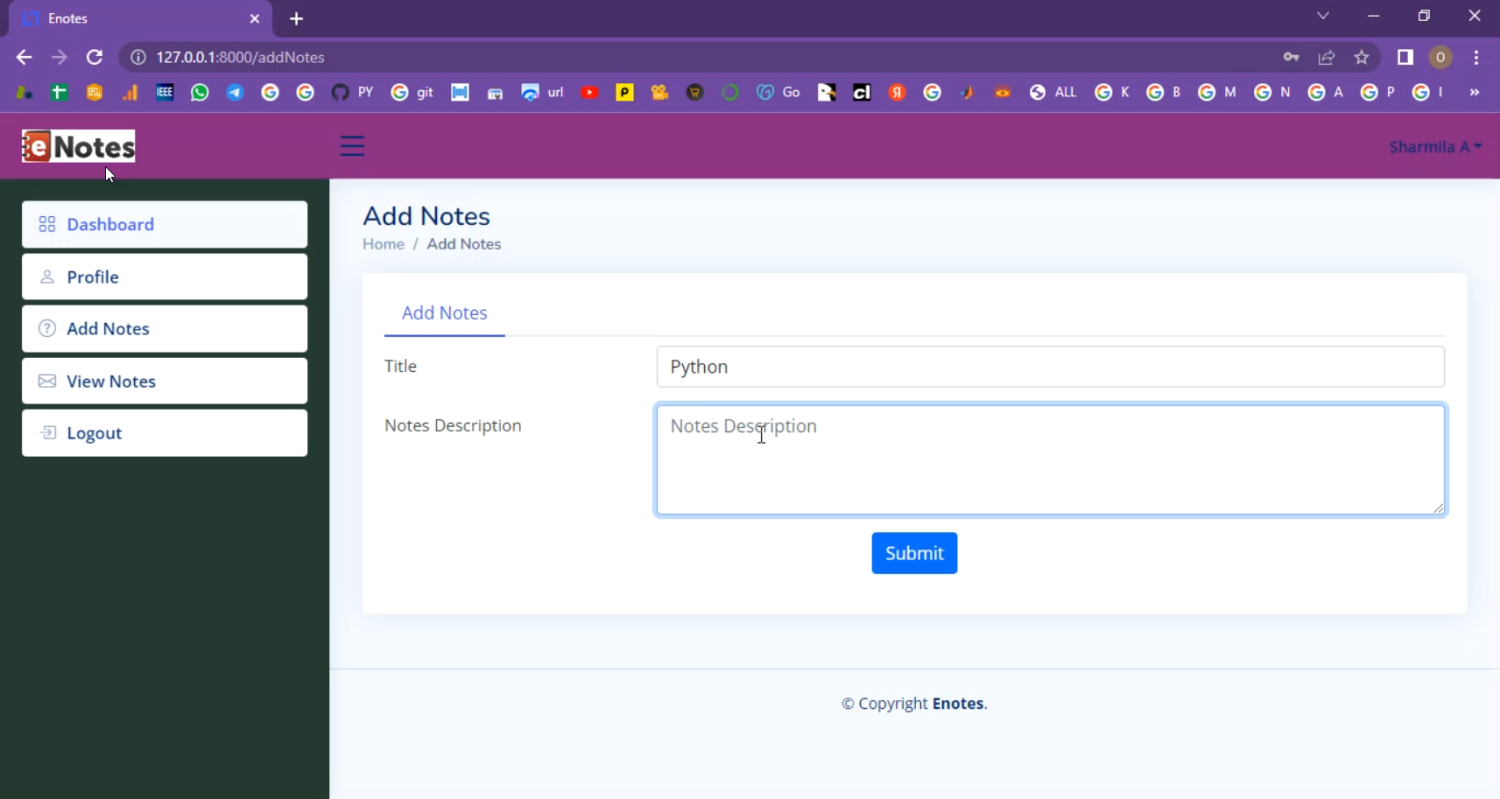The height and width of the screenshot is (799, 1500).
Task: Click the Title input field
Action: (1050, 367)
